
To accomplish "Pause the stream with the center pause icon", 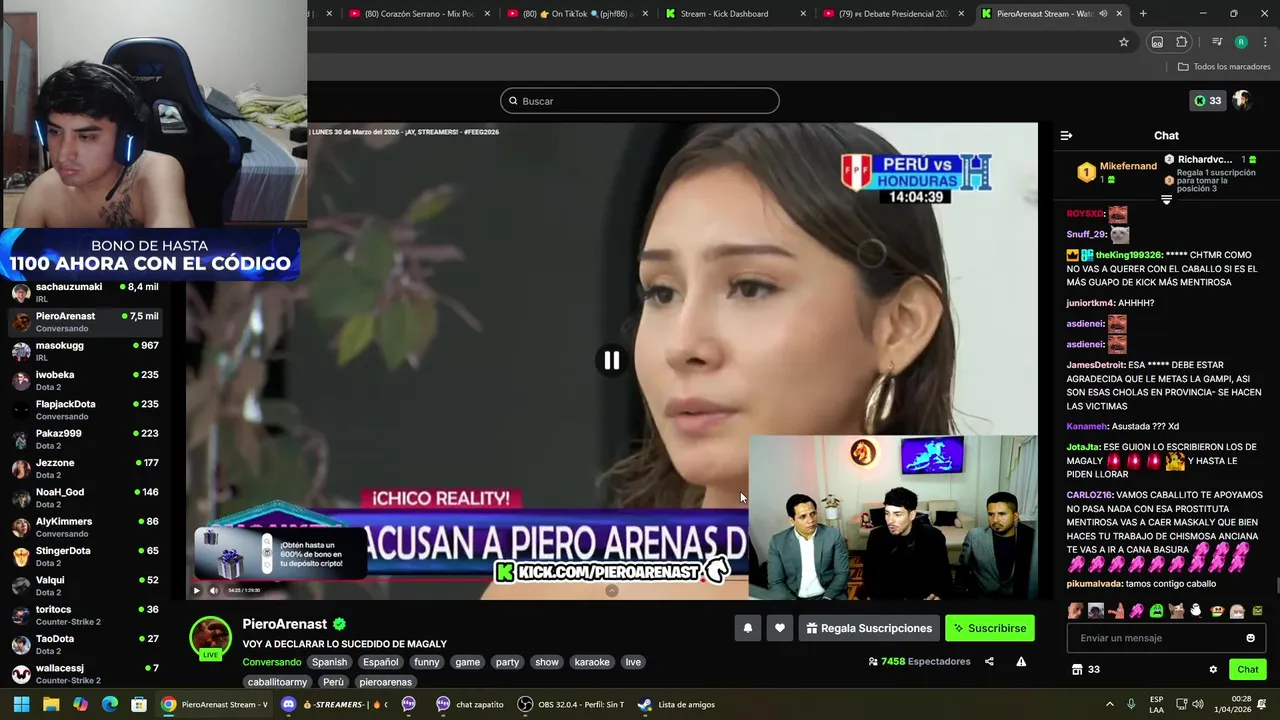I will pos(611,360).
